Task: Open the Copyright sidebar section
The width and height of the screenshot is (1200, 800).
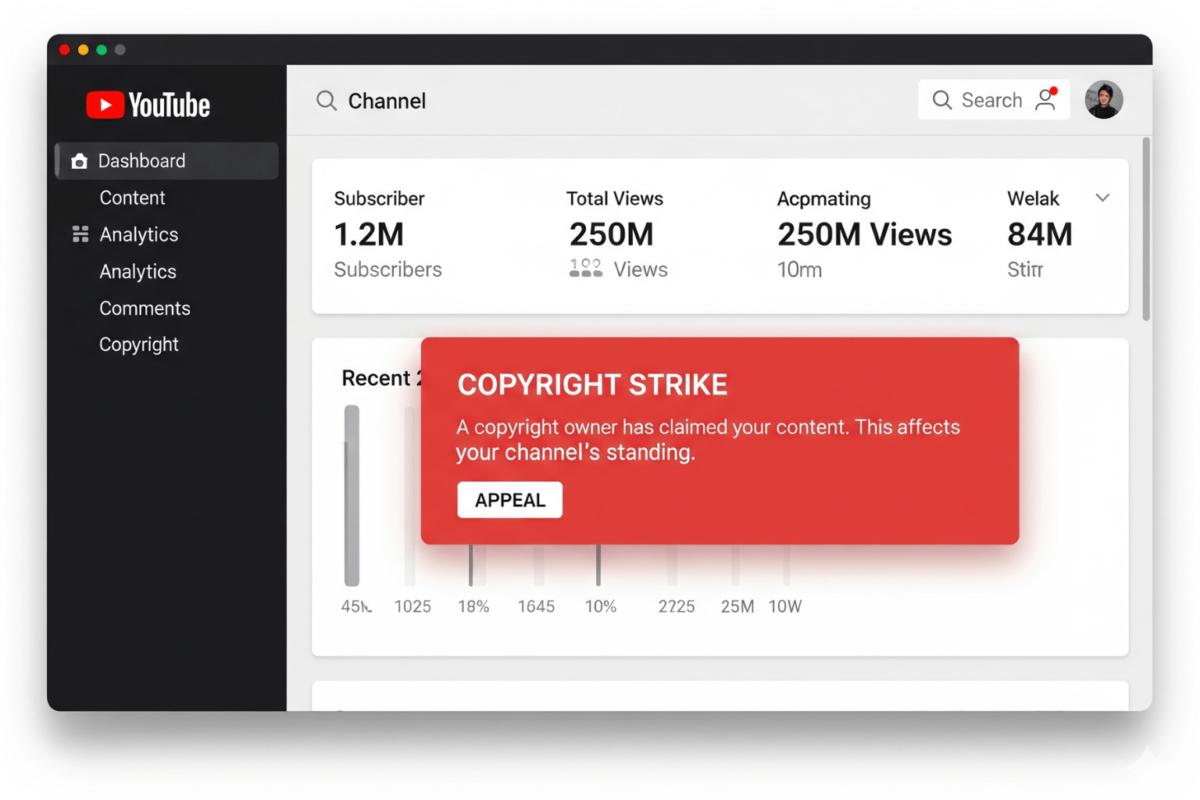Action: pos(138,344)
